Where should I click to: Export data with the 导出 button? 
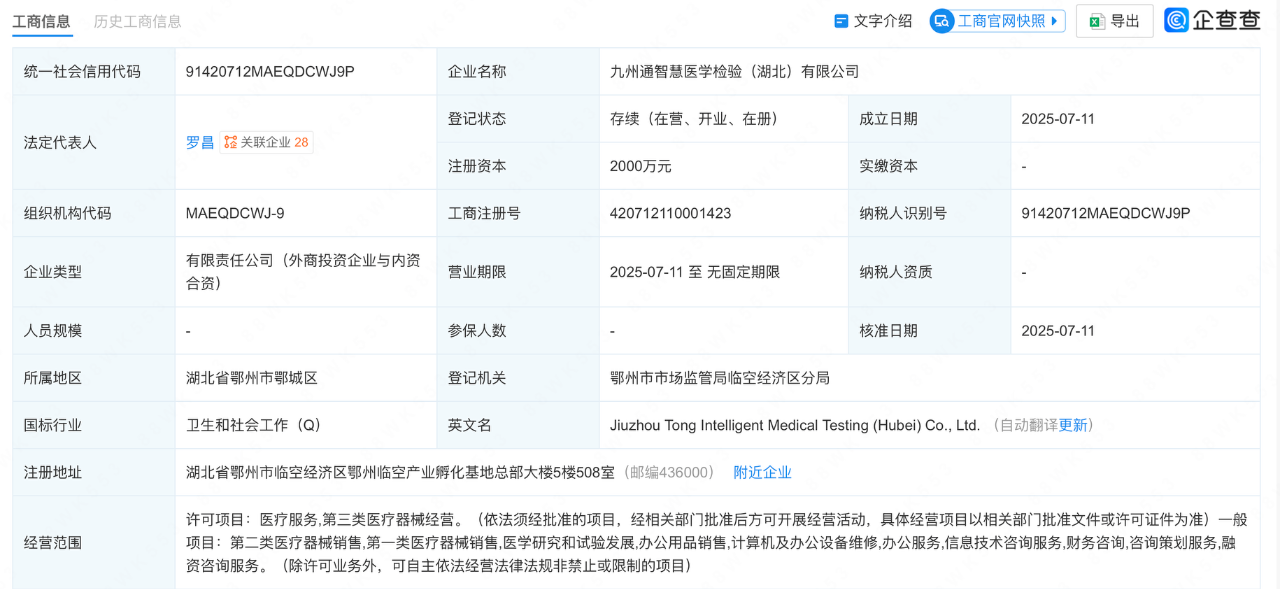1114,21
